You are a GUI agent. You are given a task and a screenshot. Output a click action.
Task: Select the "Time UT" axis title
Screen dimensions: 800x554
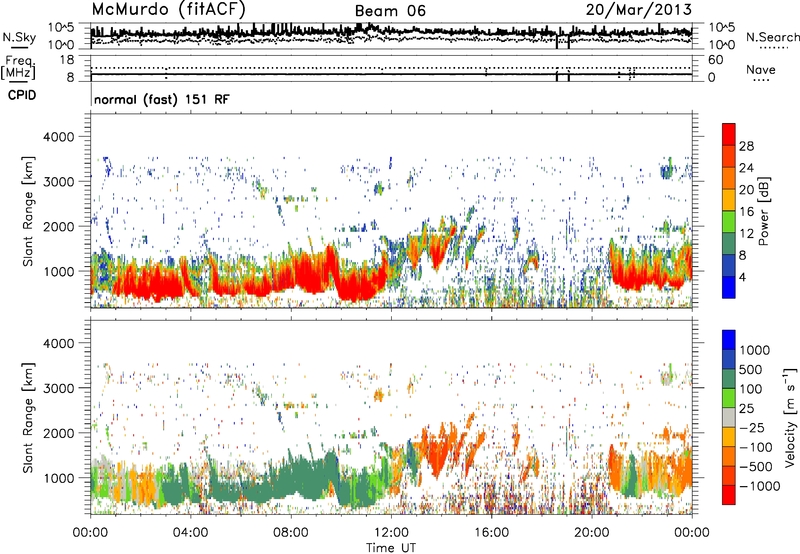[391, 548]
